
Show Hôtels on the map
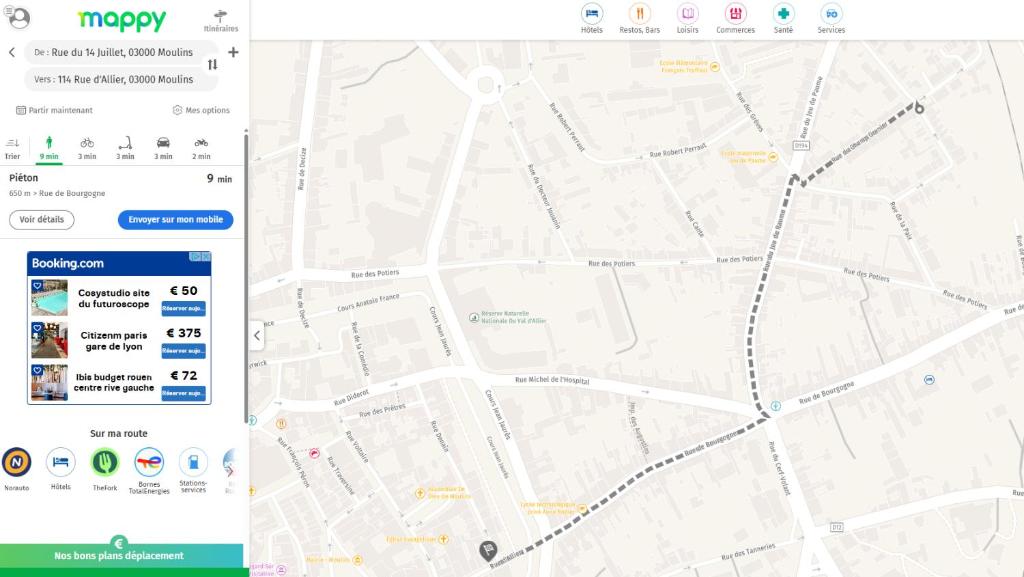pyautogui.click(x=592, y=18)
